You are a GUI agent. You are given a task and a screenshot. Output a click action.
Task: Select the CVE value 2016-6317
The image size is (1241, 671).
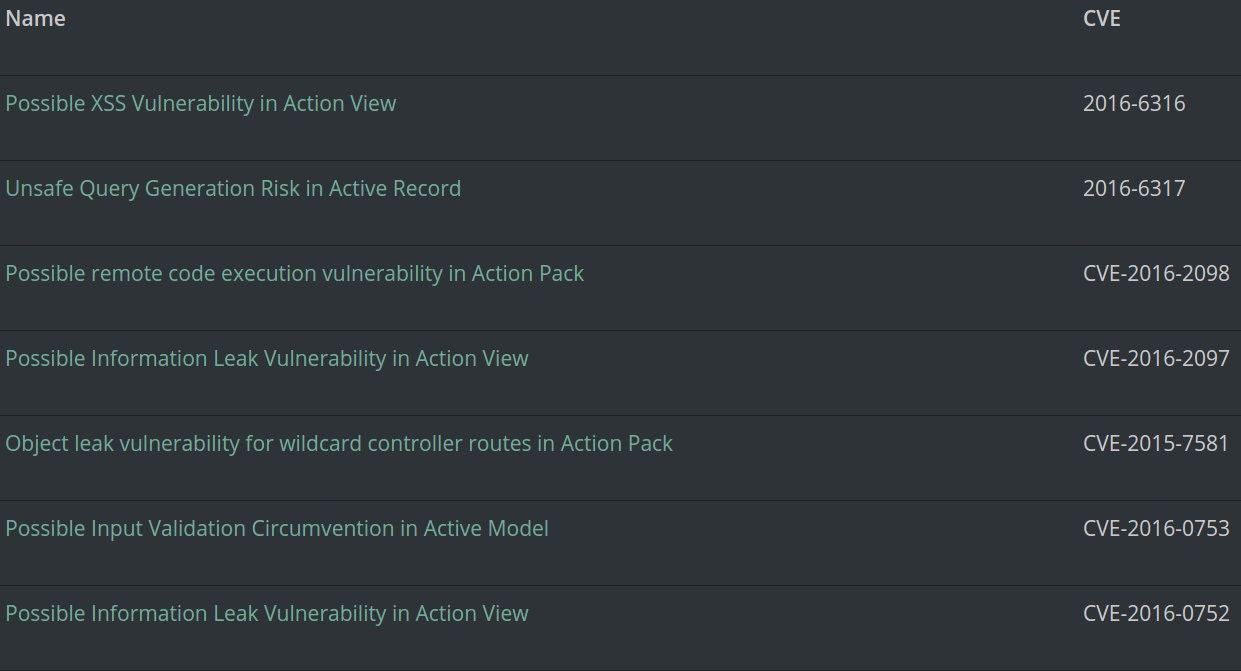[x=1134, y=188]
